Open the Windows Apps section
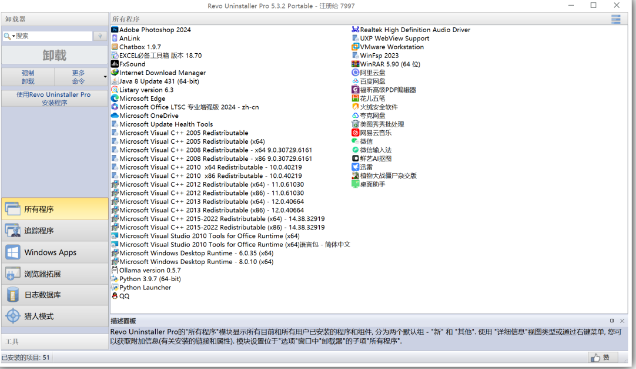636x369 pixels. (54, 252)
